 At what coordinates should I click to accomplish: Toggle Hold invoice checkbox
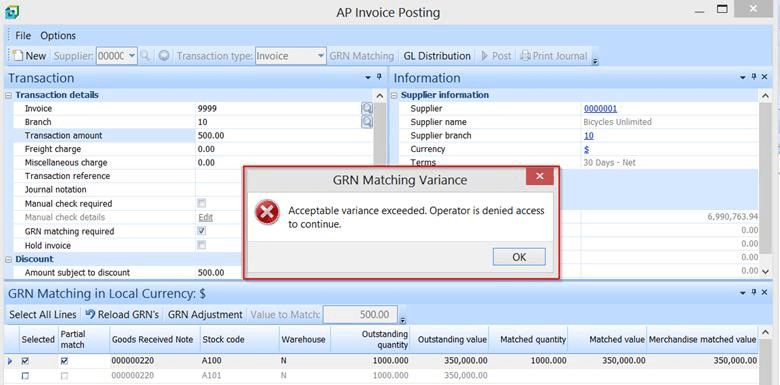201,245
